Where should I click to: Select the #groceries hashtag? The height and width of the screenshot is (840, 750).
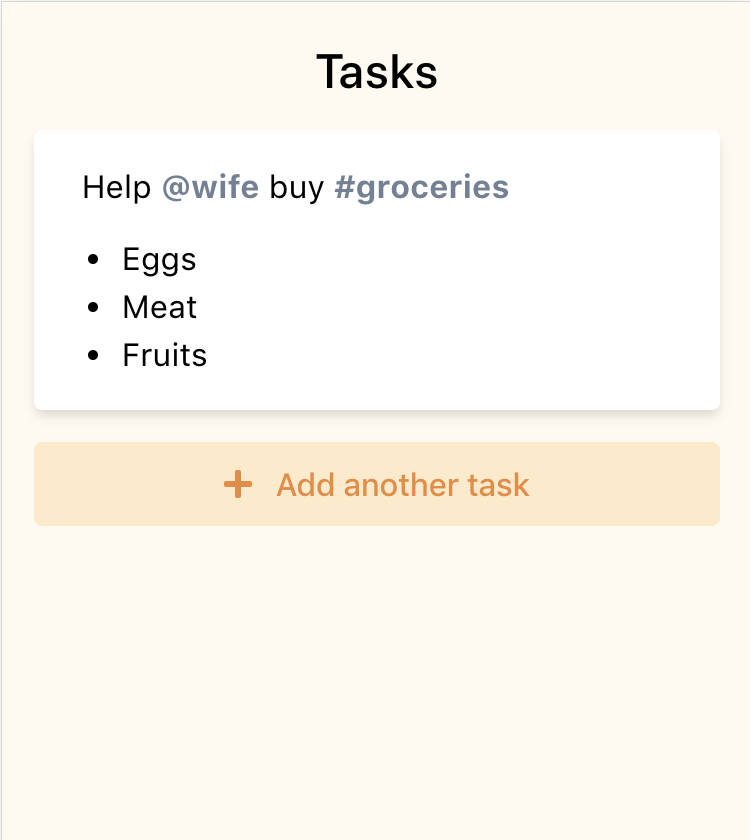click(x=421, y=187)
